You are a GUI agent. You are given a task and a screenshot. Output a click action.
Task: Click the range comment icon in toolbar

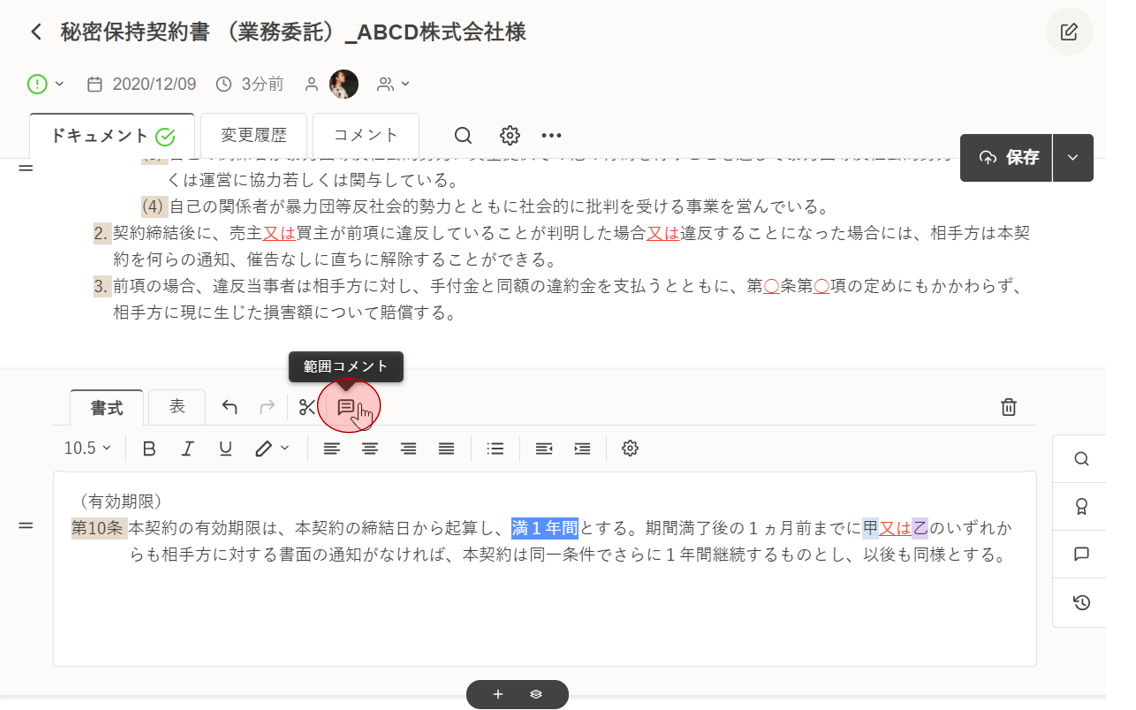pyautogui.click(x=346, y=407)
